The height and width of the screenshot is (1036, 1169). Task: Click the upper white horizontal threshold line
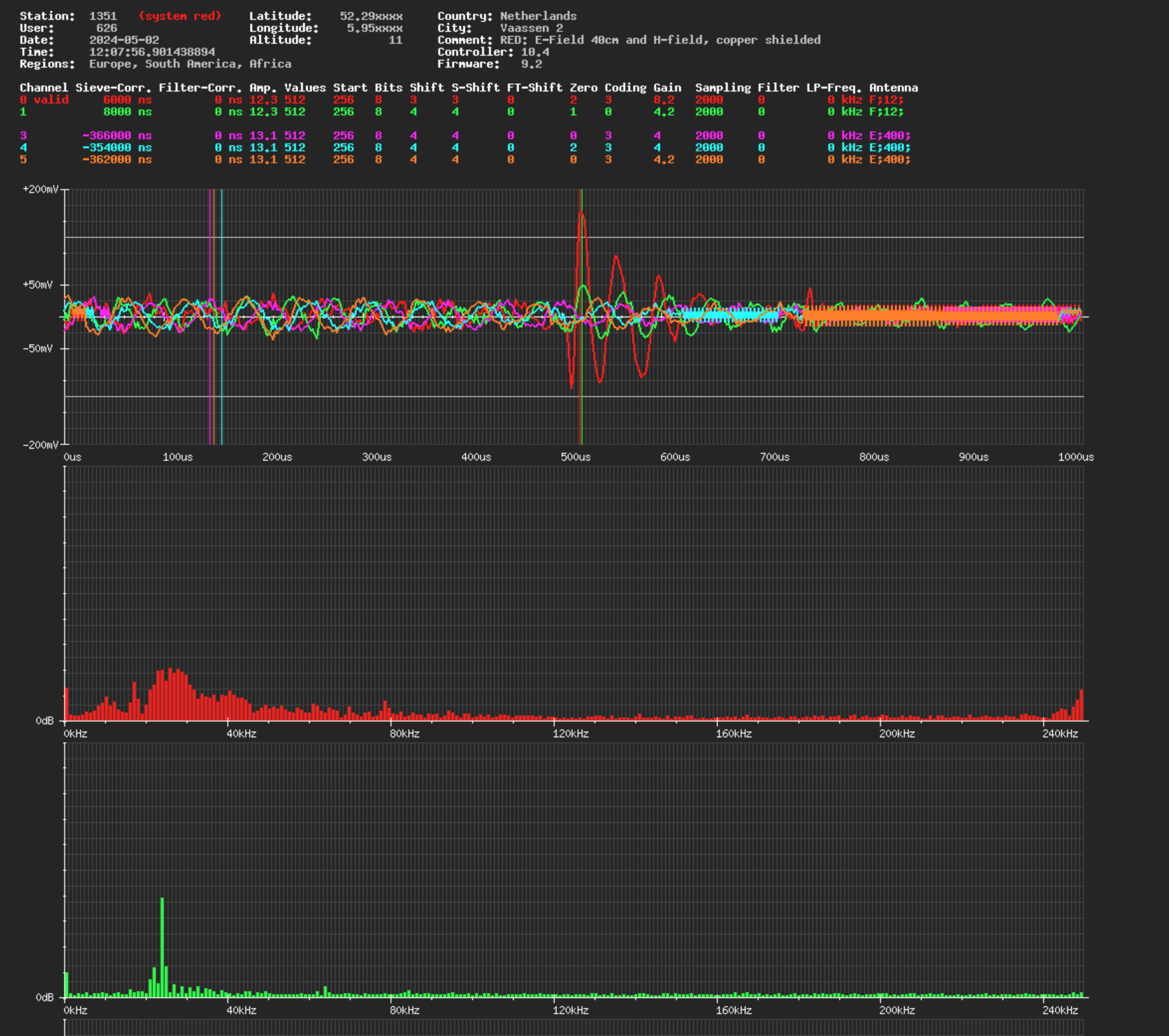tap(574, 237)
